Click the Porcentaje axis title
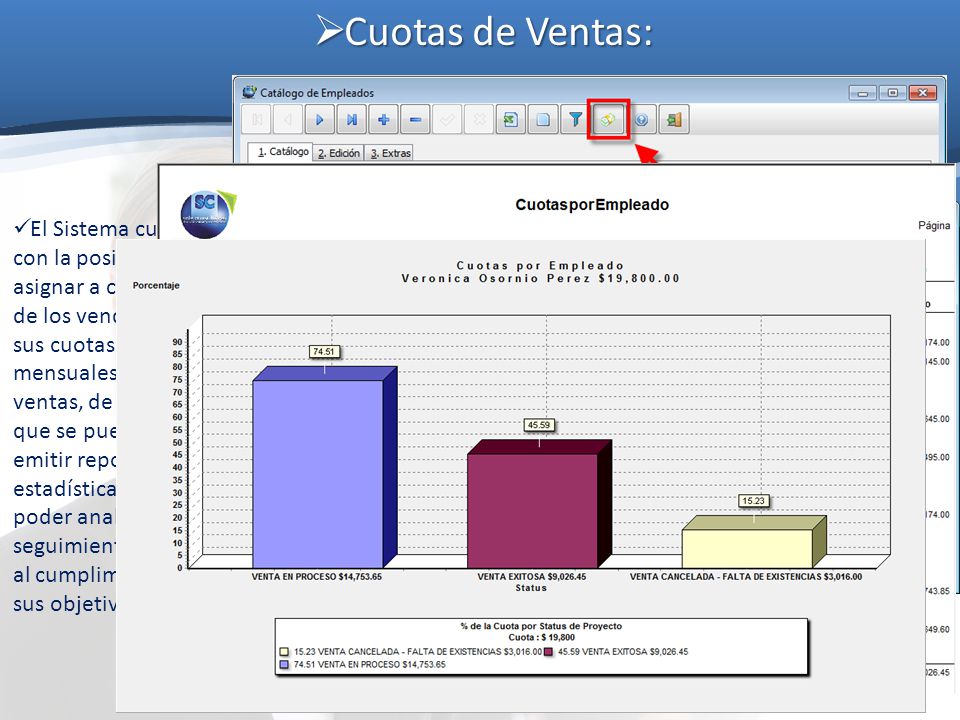 [156, 285]
